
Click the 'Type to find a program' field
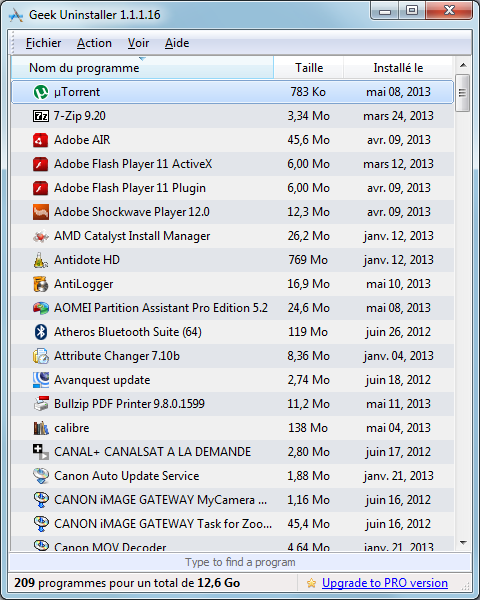pos(240,562)
